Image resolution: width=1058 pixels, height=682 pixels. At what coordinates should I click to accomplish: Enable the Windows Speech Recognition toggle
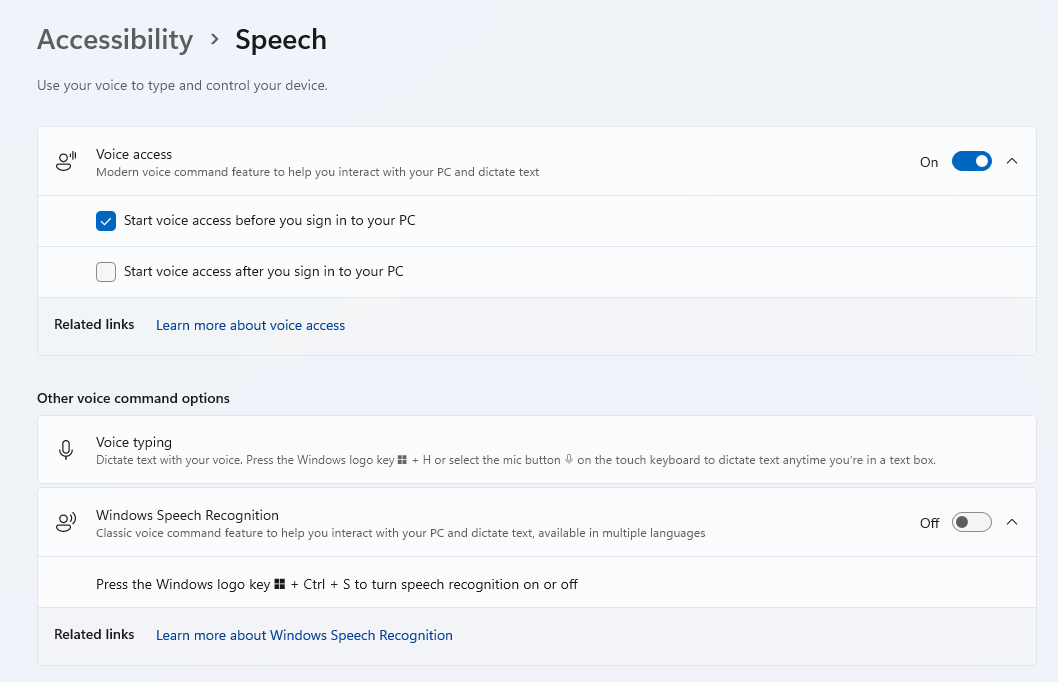coord(971,522)
